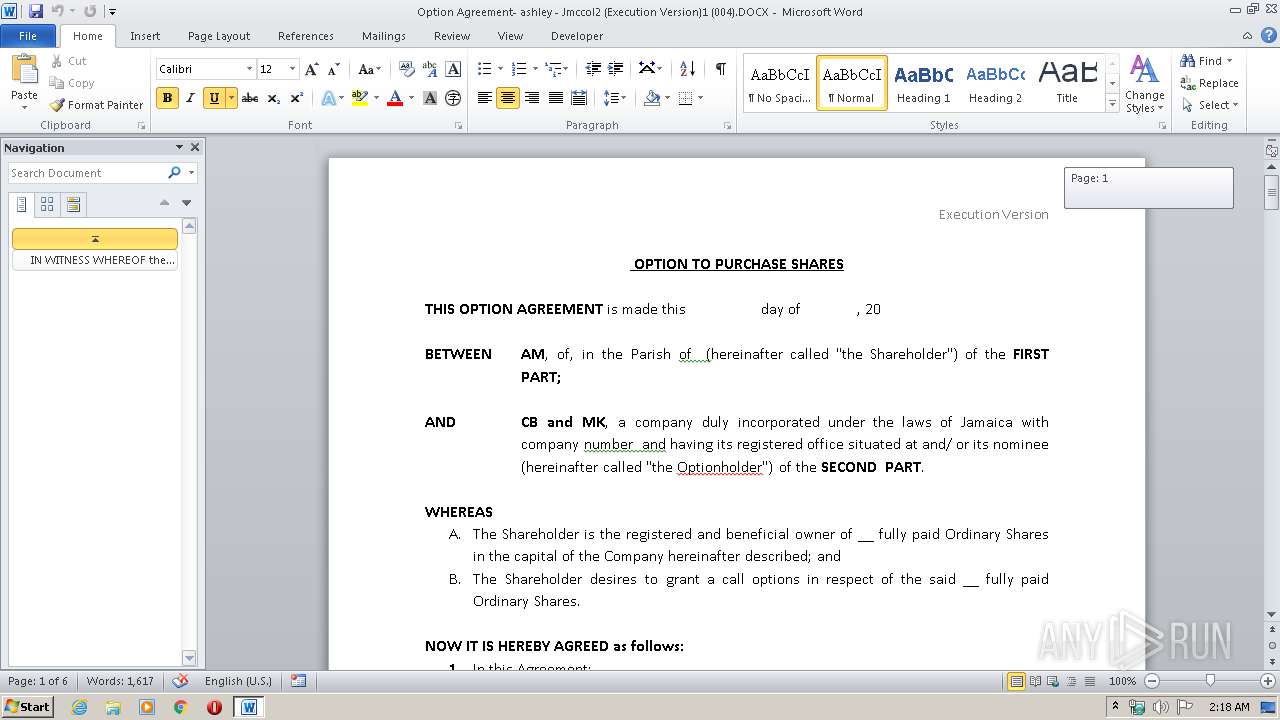
Task: Select IN WITNESS WHEREOF heading in Navigation
Action: click(x=95, y=260)
